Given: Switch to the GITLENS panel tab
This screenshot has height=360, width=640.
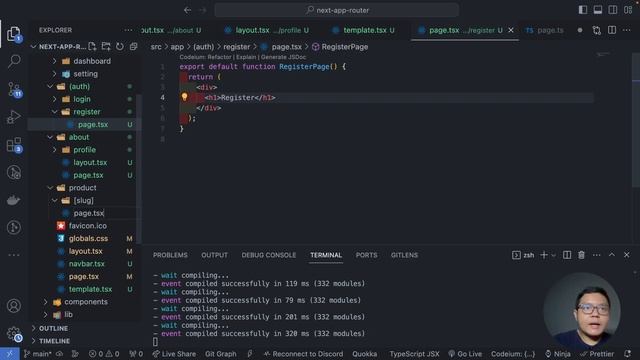Looking at the screenshot, I should [404, 255].
